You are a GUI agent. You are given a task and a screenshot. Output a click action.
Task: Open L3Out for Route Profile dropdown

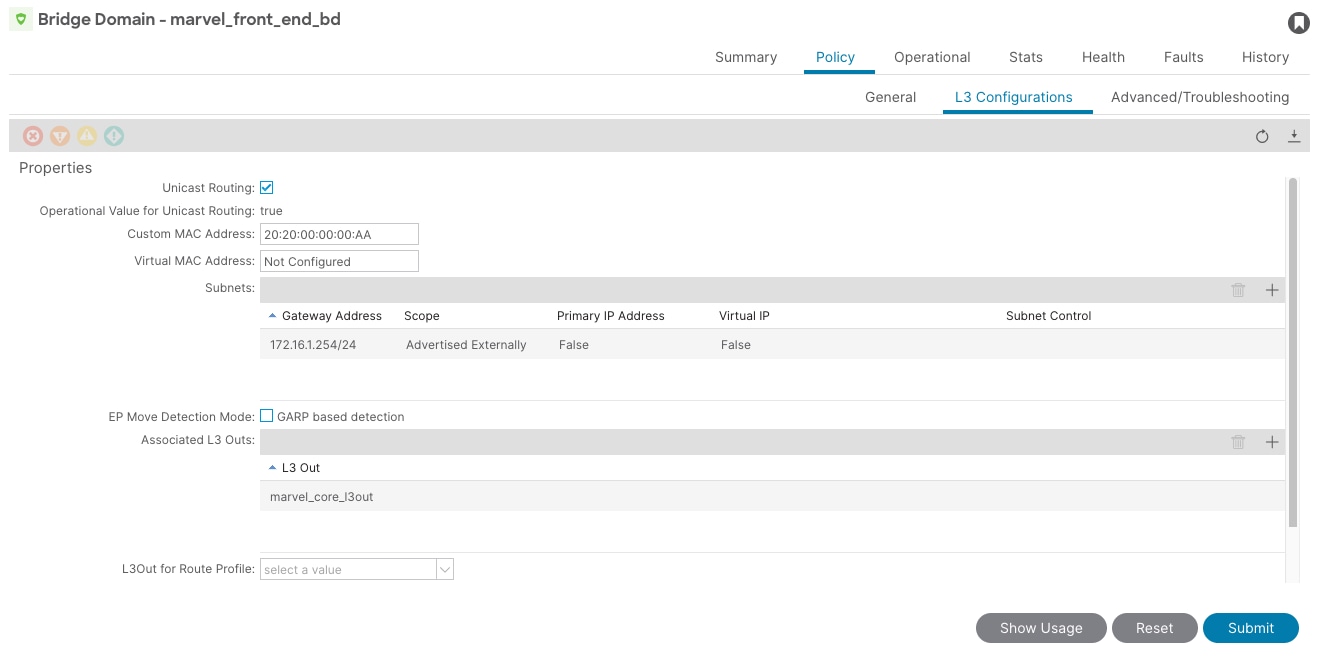click(x=357, y=569)
